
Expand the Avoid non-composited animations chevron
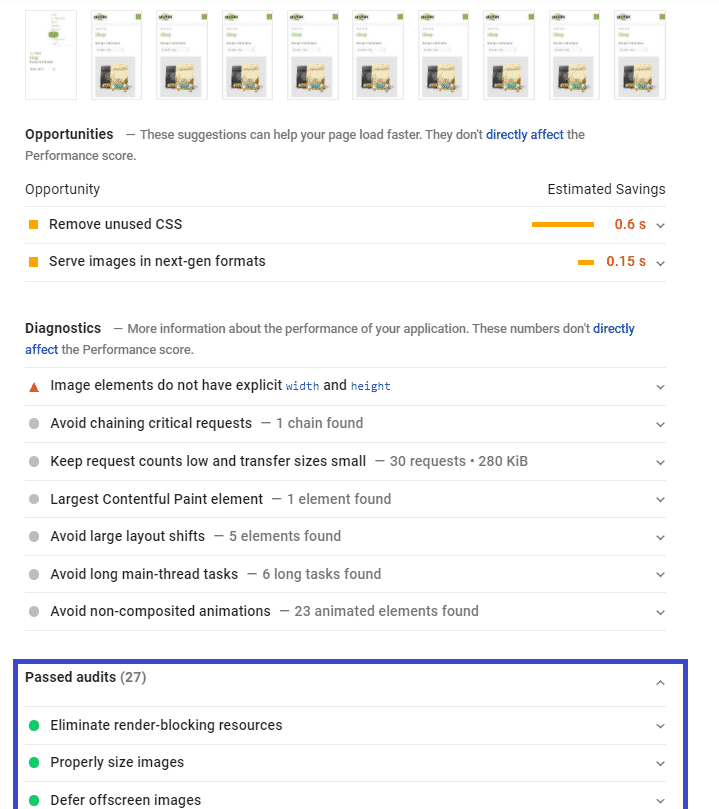pos(660,612)
